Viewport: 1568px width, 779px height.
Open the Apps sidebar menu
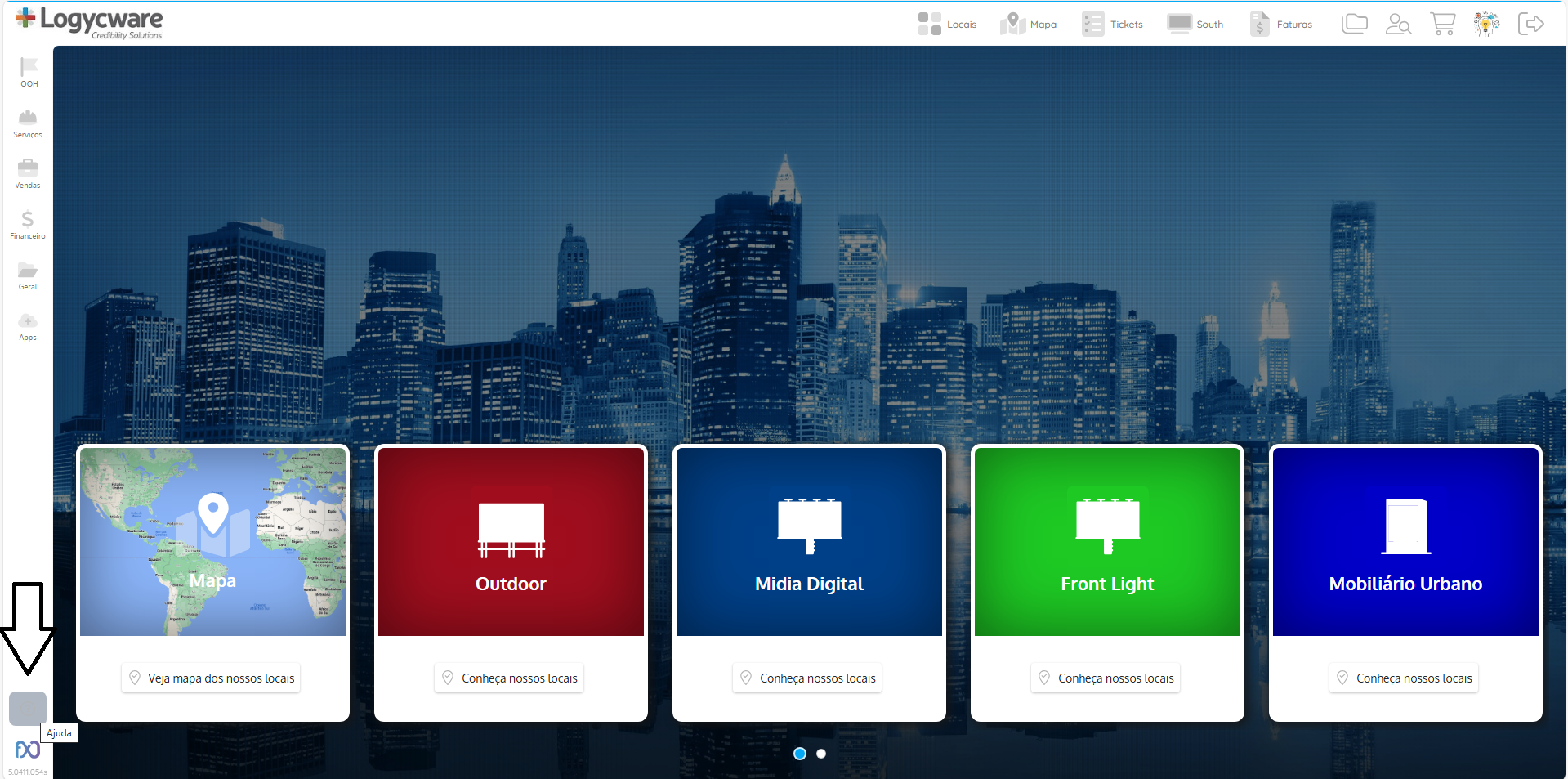pos(28,326)
